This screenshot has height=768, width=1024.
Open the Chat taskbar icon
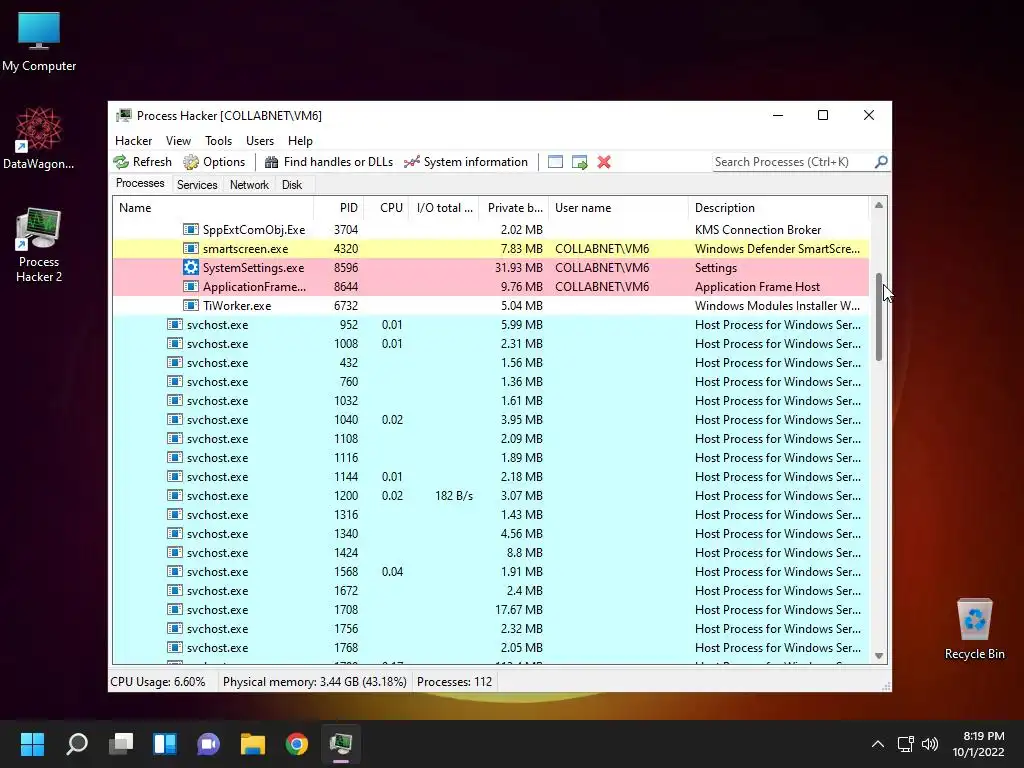[x=209, y=744]
